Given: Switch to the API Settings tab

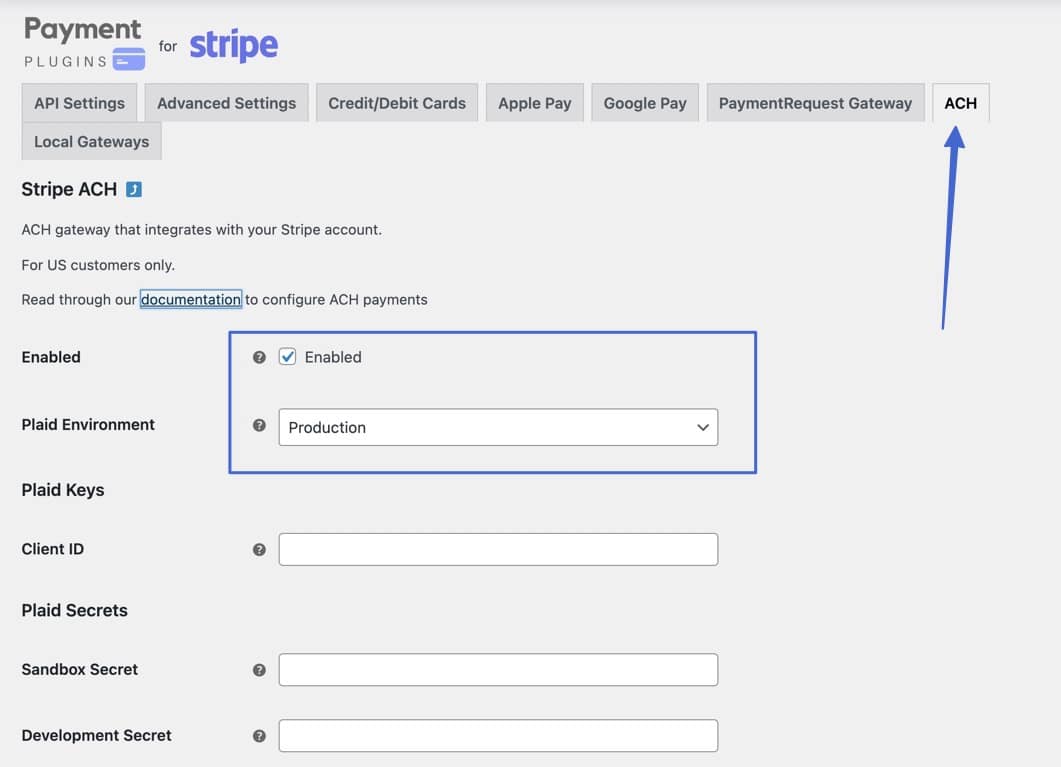Looking at the screenshot, I should tap(79, 103).
